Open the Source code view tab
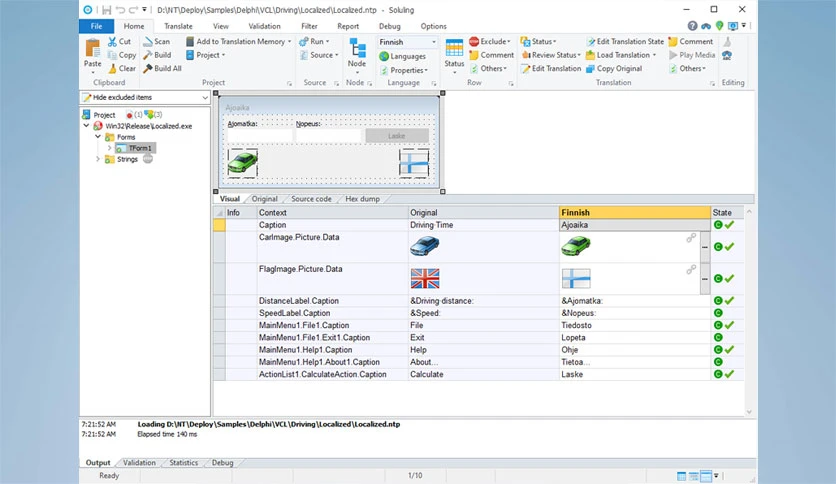Image resolution: width=836 pixels, height=484 pixels. pyautogui.click(x=311, y=199)
